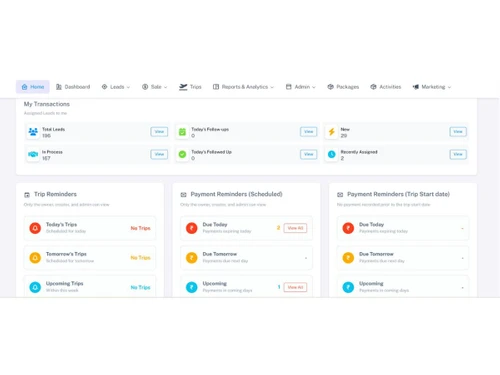The image size is (500, 375).
Task: Click the Trip Reminders heading
Action: pyautogui.click(x=55, y=194)
